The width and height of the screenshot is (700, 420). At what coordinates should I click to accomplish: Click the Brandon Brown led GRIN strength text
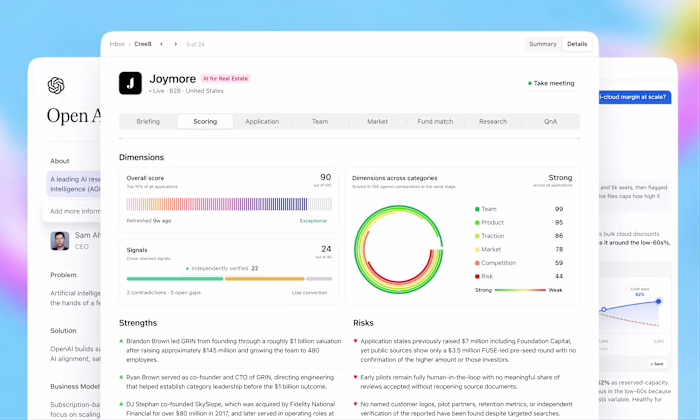point(233,350)
